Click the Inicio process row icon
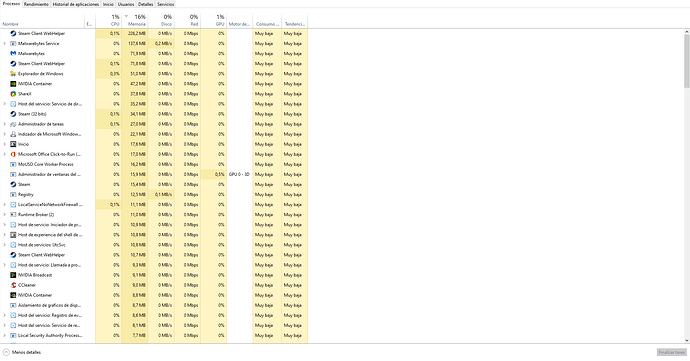This screenshot has height=361, width=690. (x=13, y=144)
